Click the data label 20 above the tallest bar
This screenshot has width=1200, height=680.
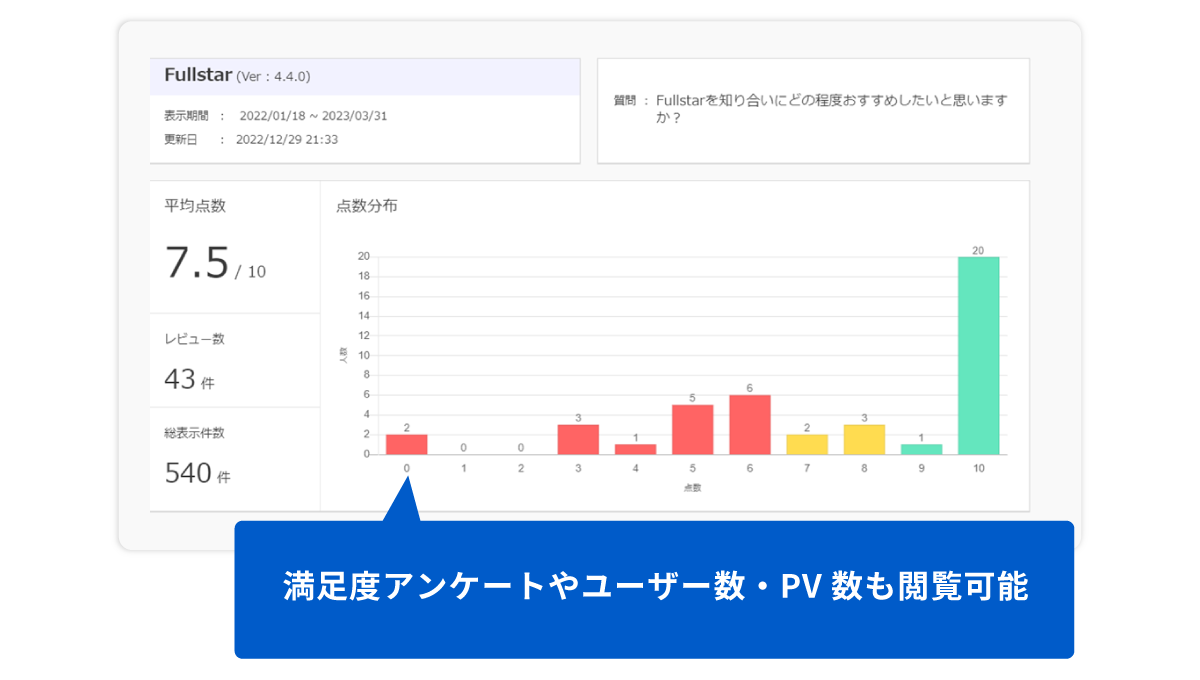[978, 250]
